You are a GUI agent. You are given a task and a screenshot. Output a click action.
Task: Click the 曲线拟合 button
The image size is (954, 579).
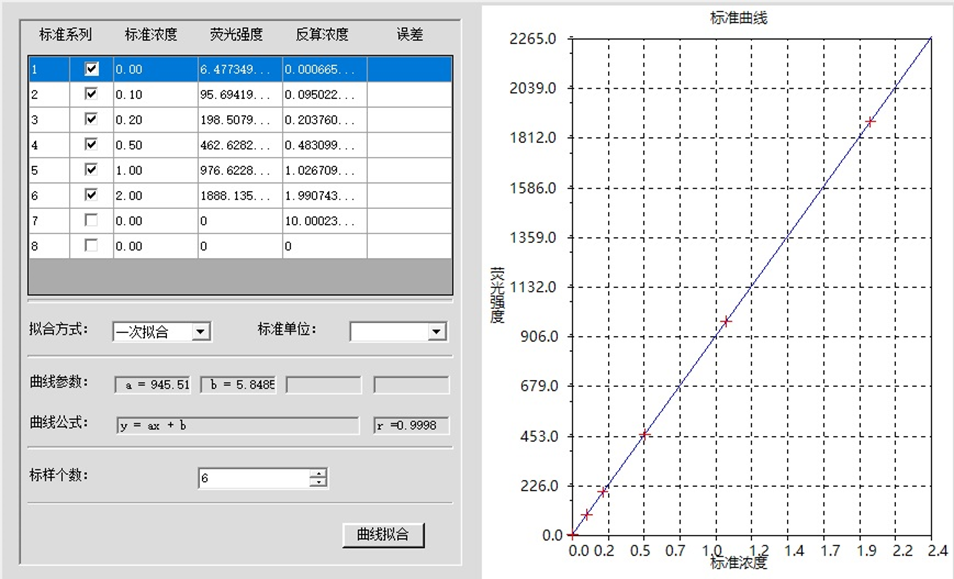point(383,535)
